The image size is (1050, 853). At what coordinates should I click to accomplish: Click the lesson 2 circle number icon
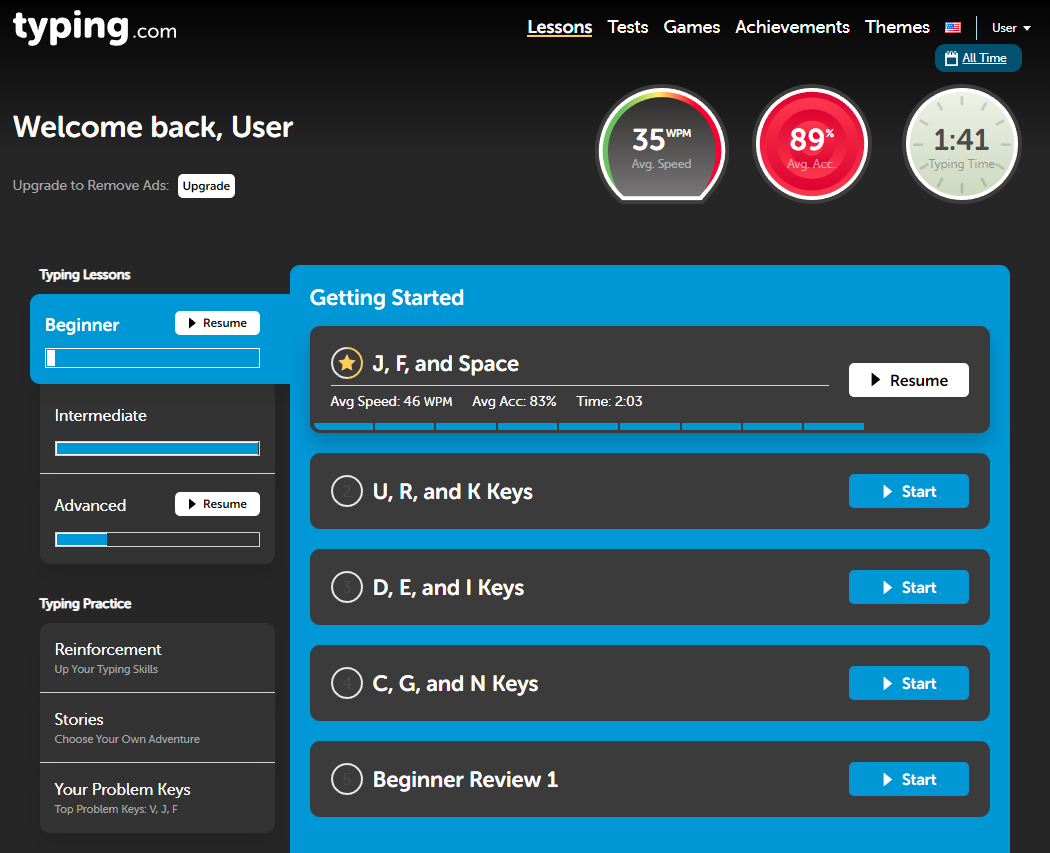[x=346, y=492]
